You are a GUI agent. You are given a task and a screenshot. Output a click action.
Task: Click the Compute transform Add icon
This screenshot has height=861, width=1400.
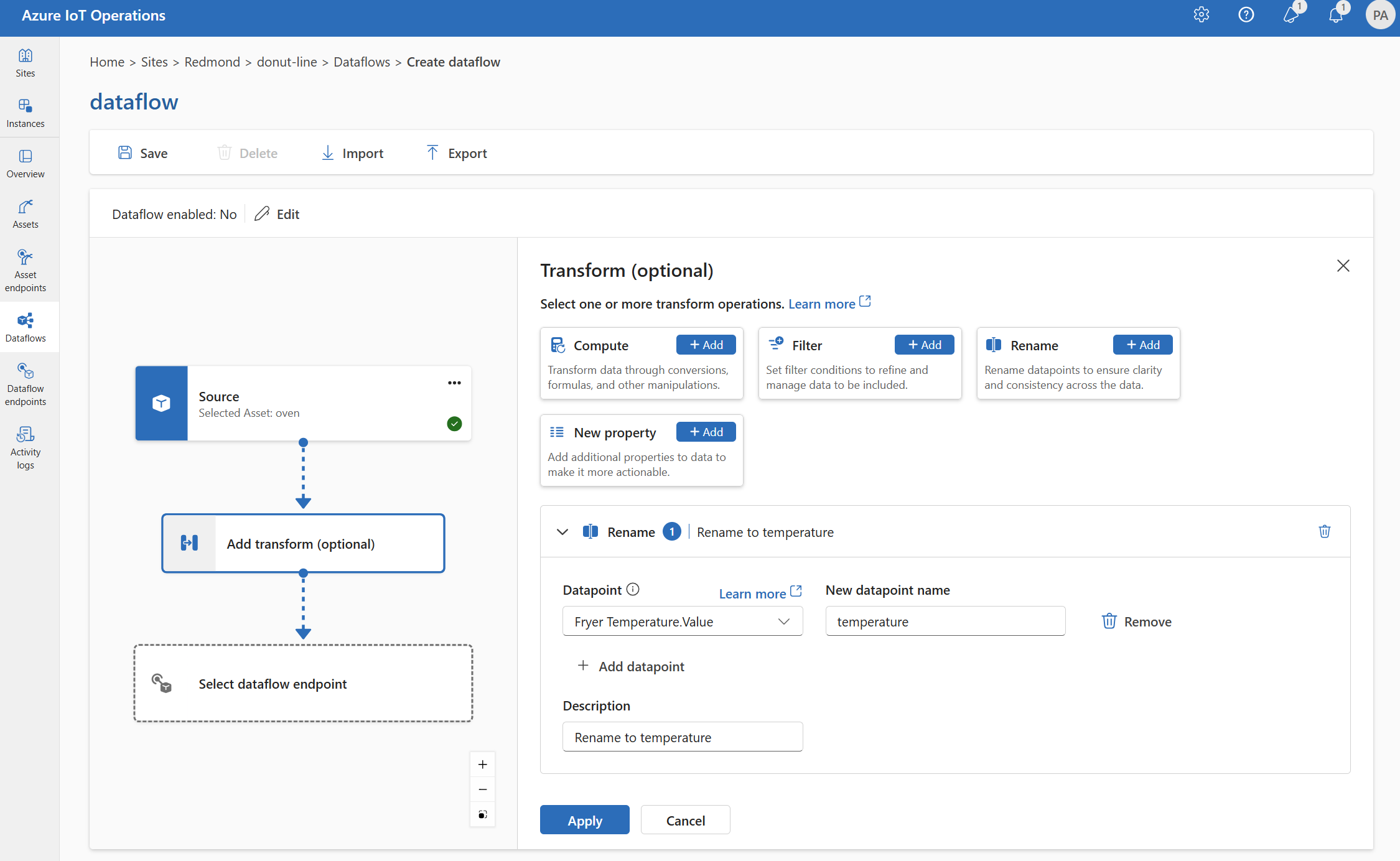pos(706,344)
